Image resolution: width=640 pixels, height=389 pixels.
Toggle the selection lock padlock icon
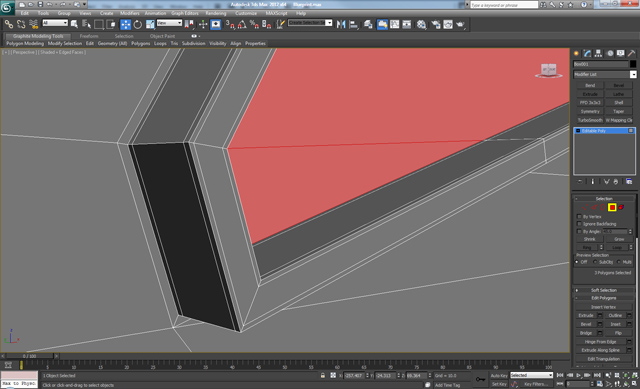(322, 376)
